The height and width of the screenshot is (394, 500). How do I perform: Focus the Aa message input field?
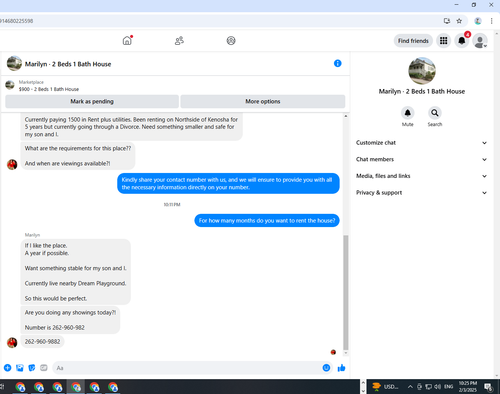(x=187, y=368)
